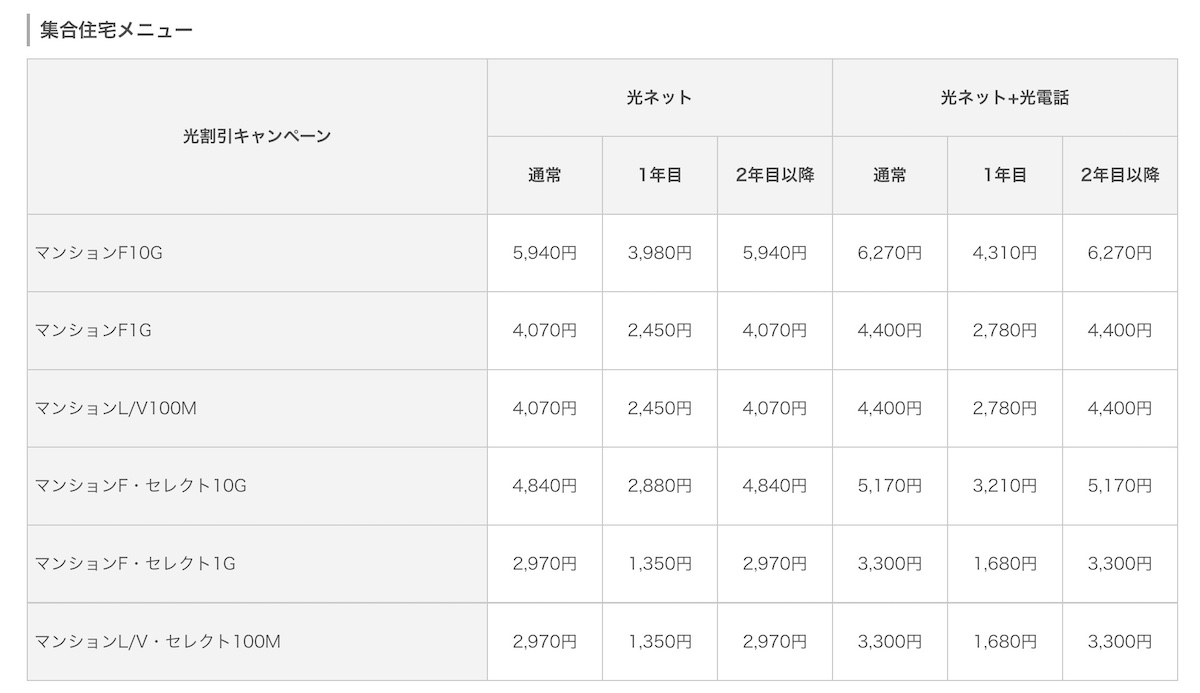The width and height of the screenshot is (1200, 693).
Task: Click the 2年目以降 header under 光ネット
Action: coord(775,175)
